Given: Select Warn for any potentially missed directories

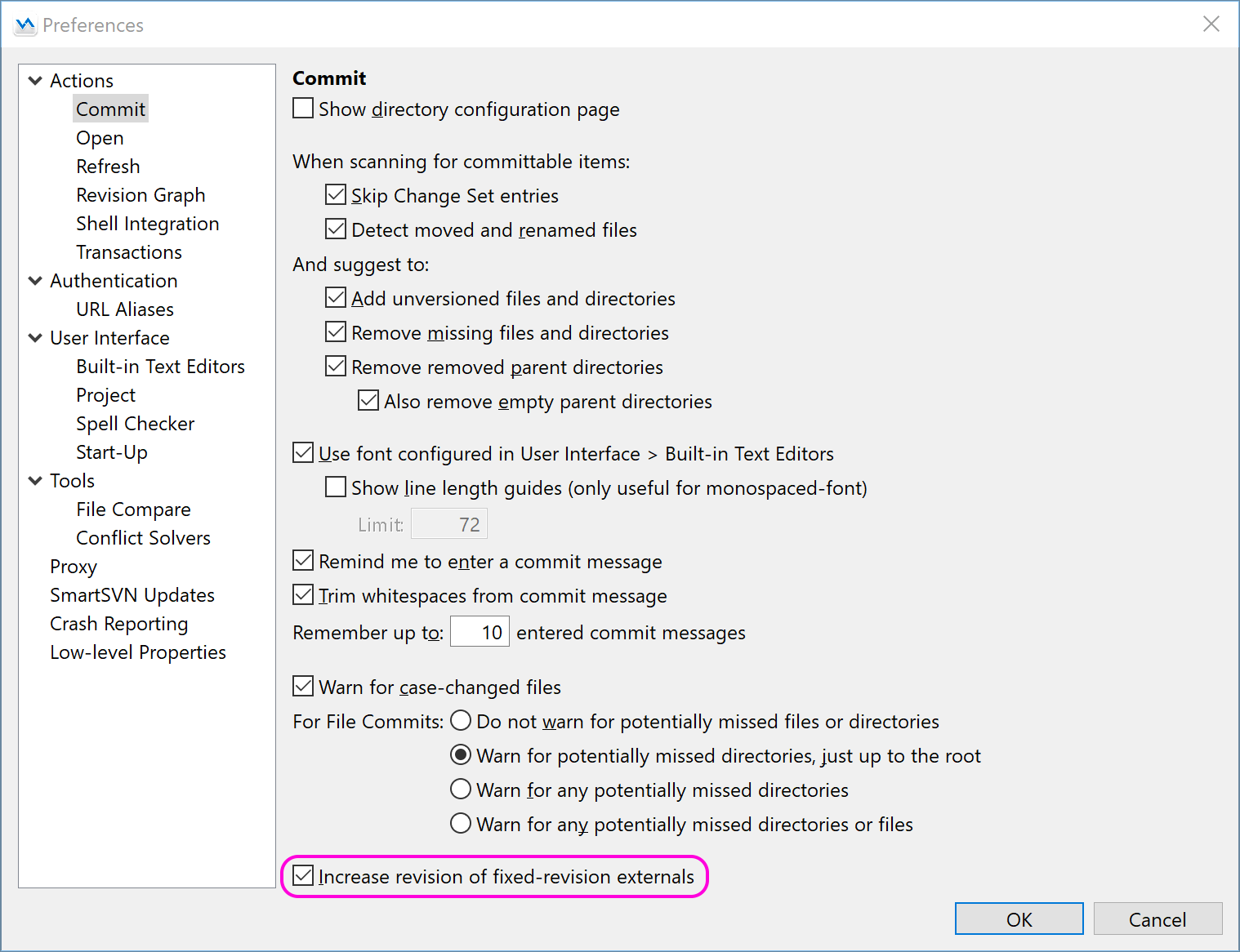Looking at the screenshot, I should click(461, 789).
